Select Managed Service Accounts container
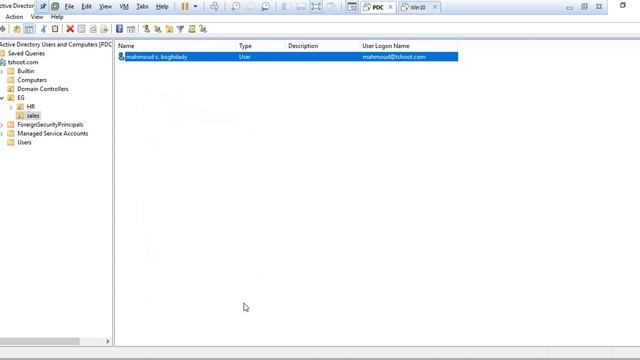The image size is (640, 360). tap(53, 133)
